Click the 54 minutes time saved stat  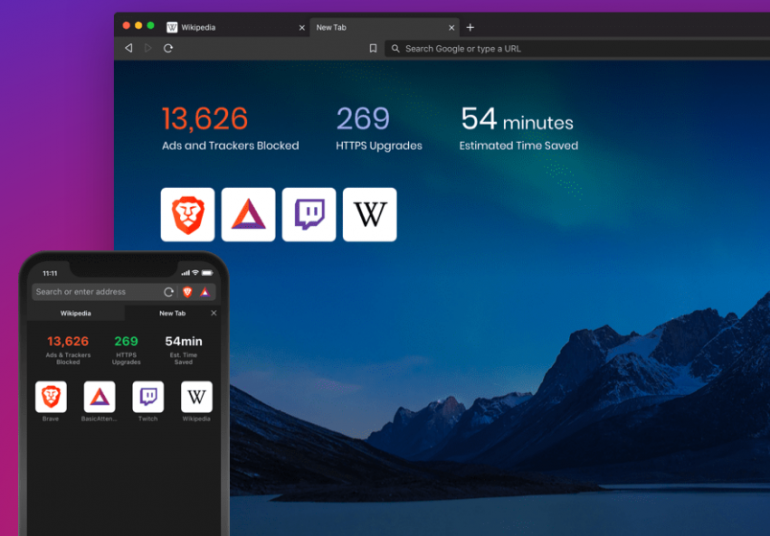[x=519, y=128]
